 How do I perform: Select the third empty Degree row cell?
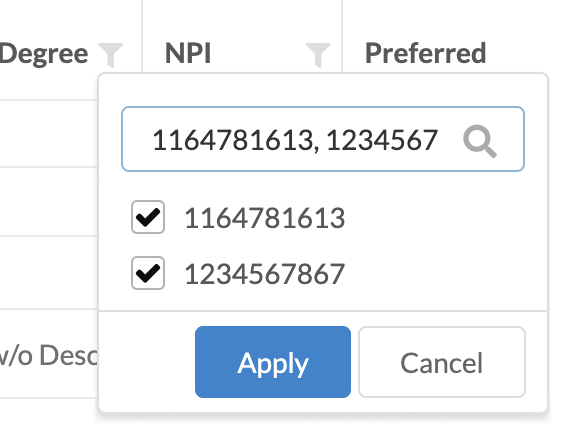[x=49, y=273]
